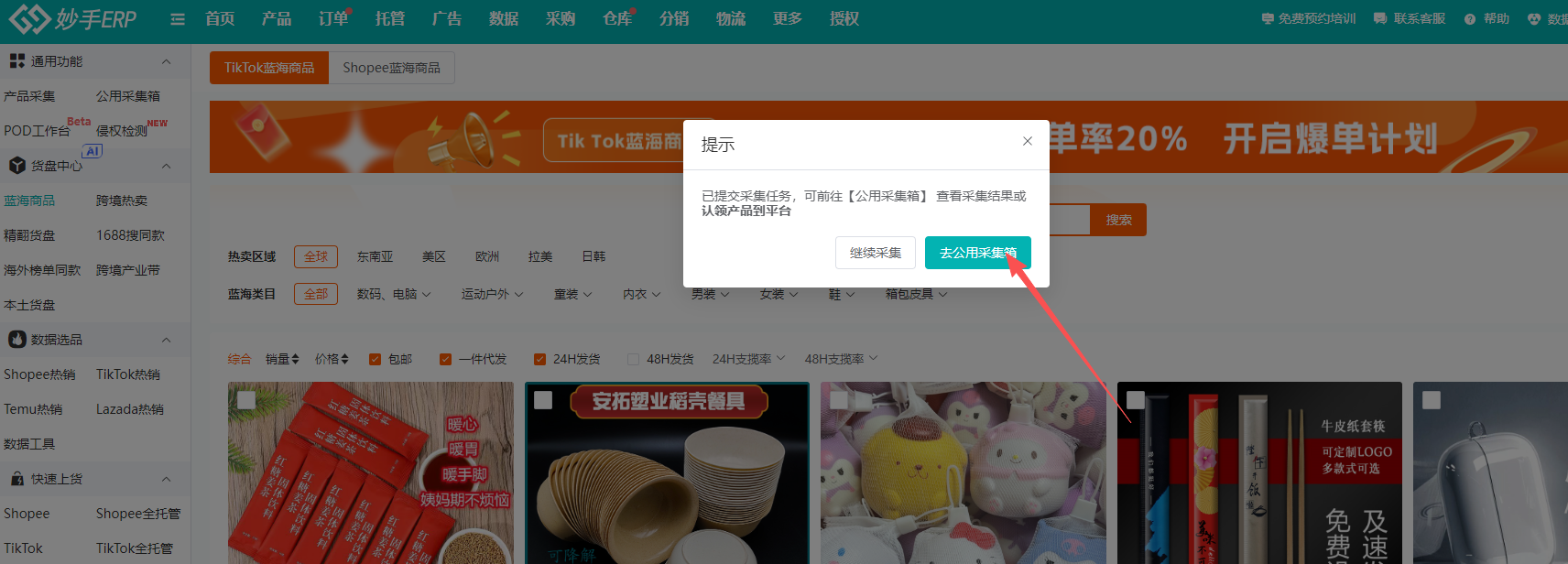Click the 数据选品 flame icon
Image resolution: width=1568 pixels, height=564 pixels.
click(x=16, y=340)
